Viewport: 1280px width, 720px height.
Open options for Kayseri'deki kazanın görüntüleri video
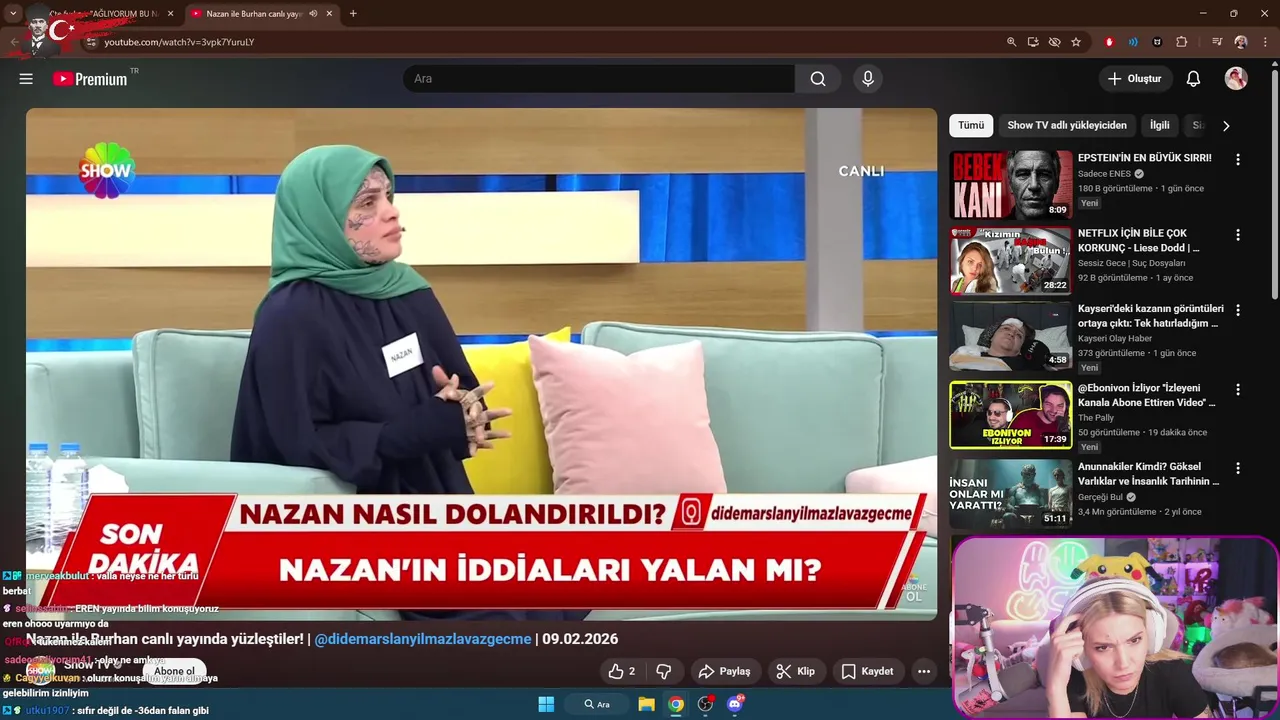pos(1238,311)
